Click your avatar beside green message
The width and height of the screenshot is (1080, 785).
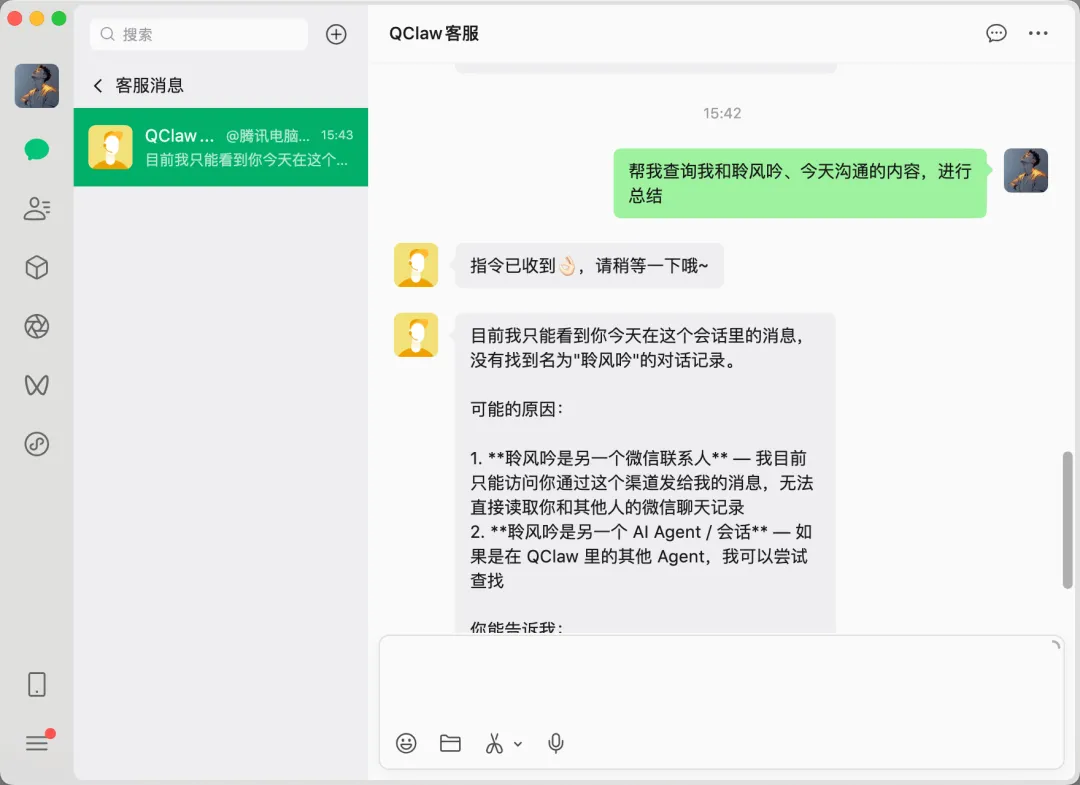1026,170
